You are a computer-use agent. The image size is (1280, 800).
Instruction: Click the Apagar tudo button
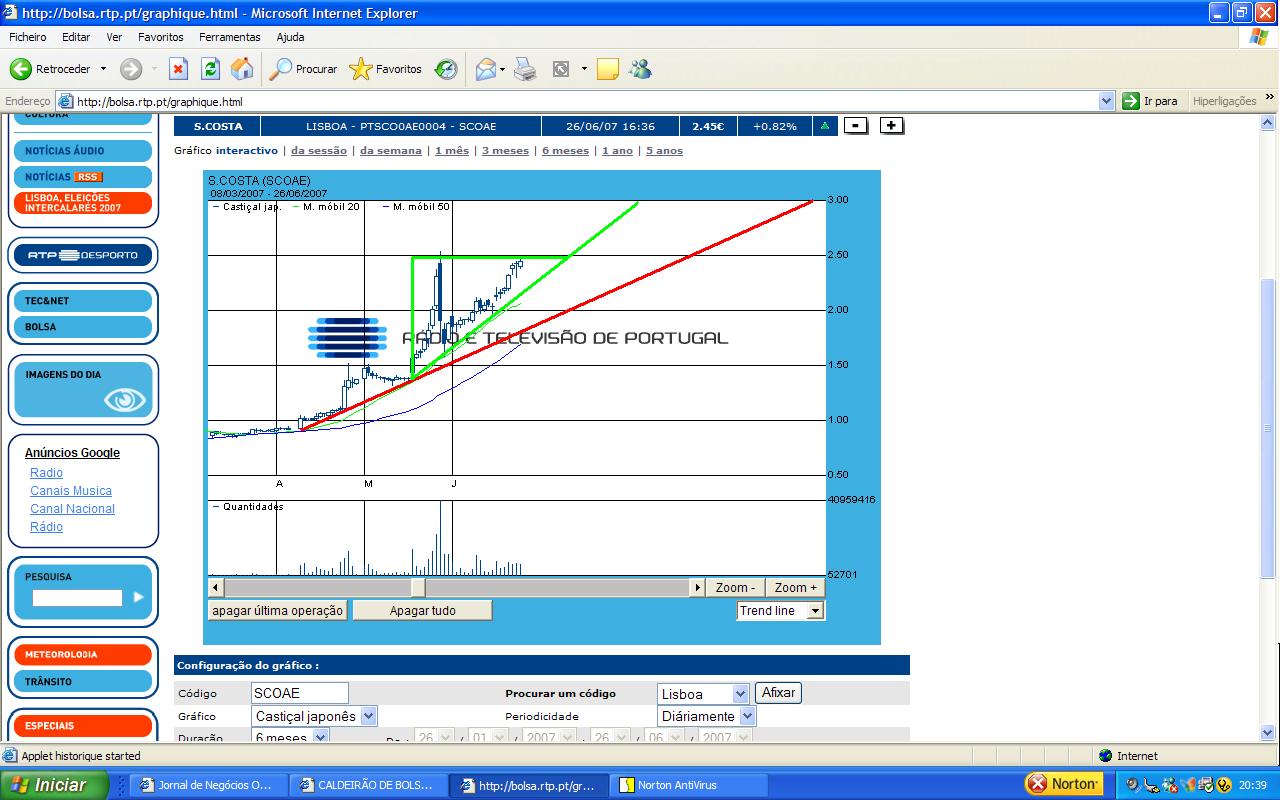pos(422,611)
